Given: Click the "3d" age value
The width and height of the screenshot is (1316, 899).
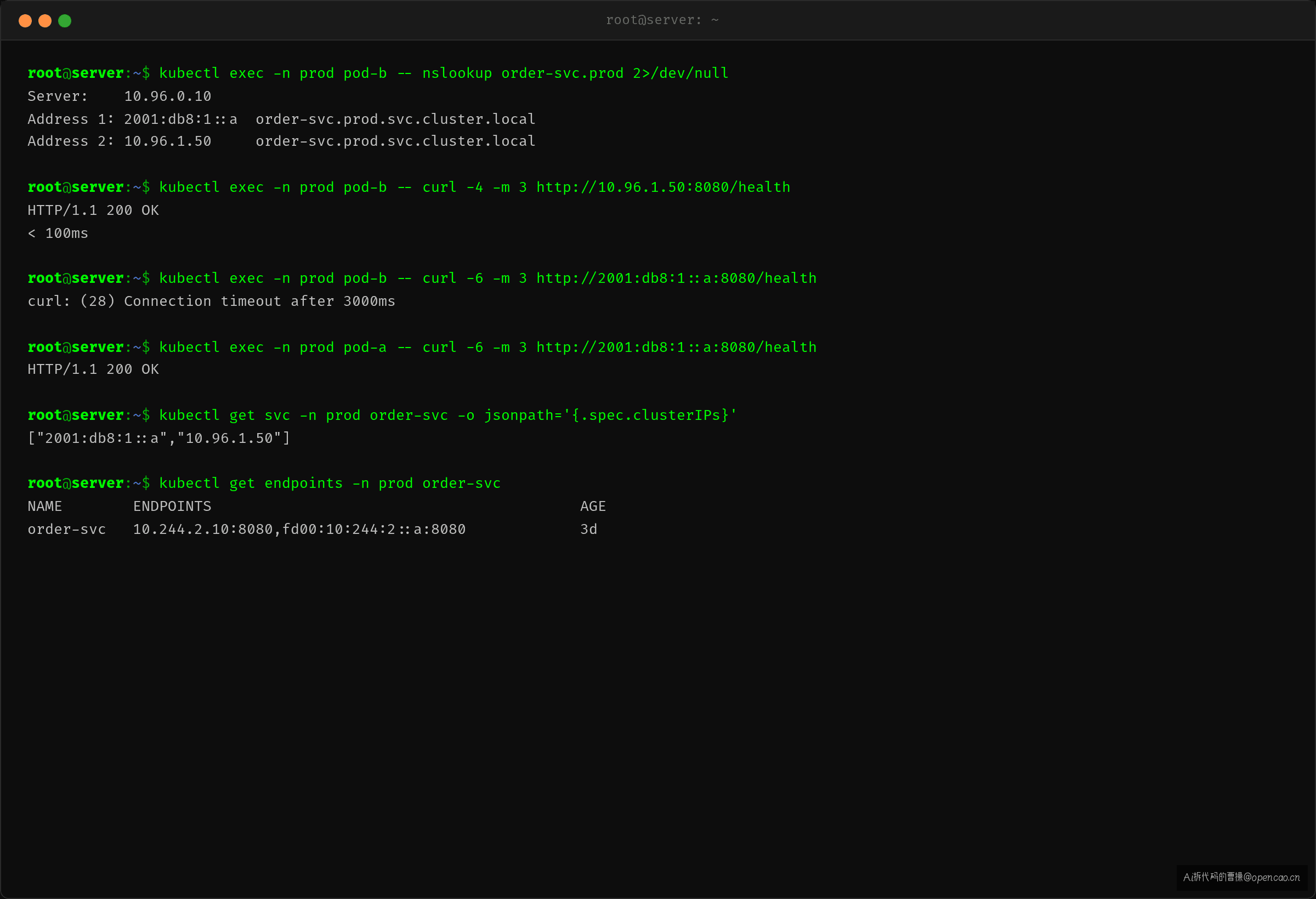Looking at the screenshot, I should click(588, 530).
